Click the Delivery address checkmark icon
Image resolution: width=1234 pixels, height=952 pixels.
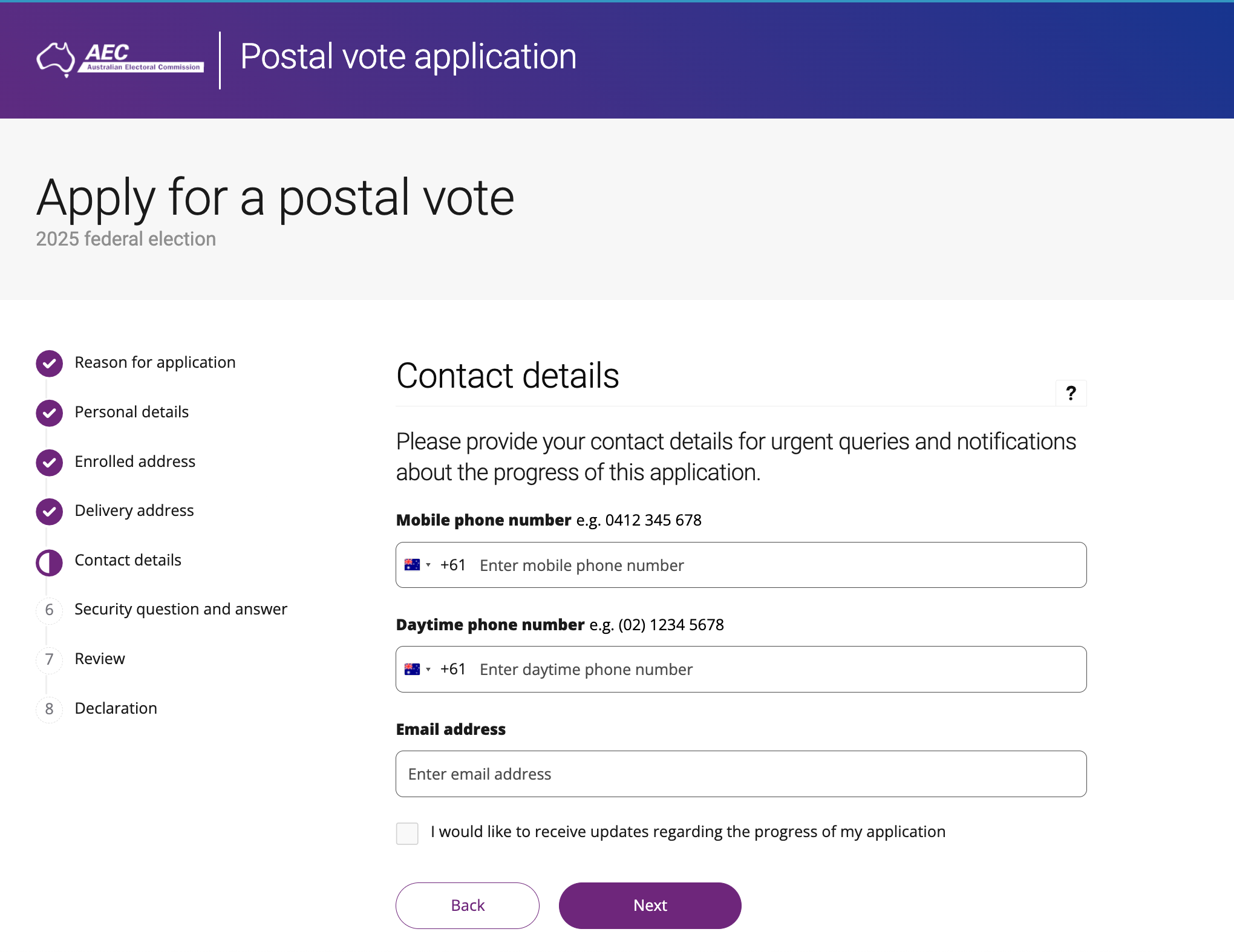tap(50, 512)
